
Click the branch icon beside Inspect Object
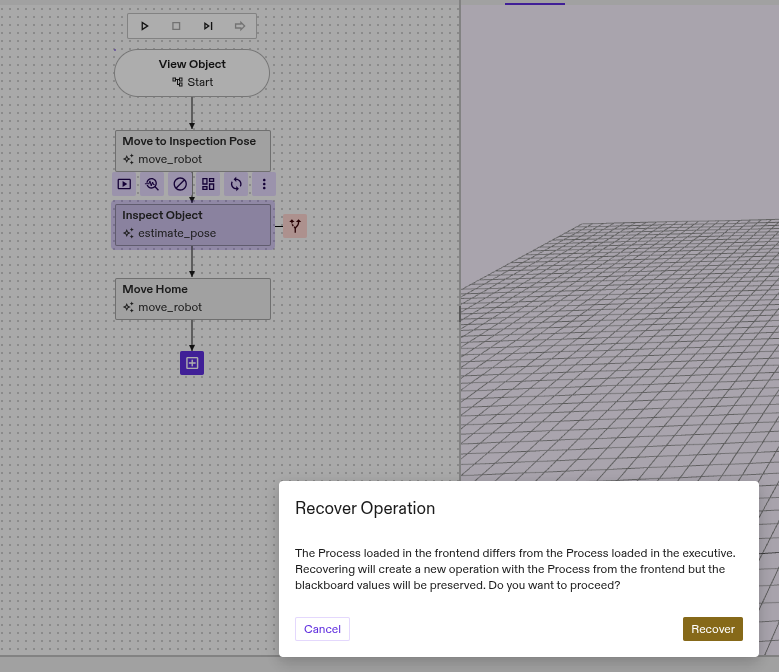[295, 226]
